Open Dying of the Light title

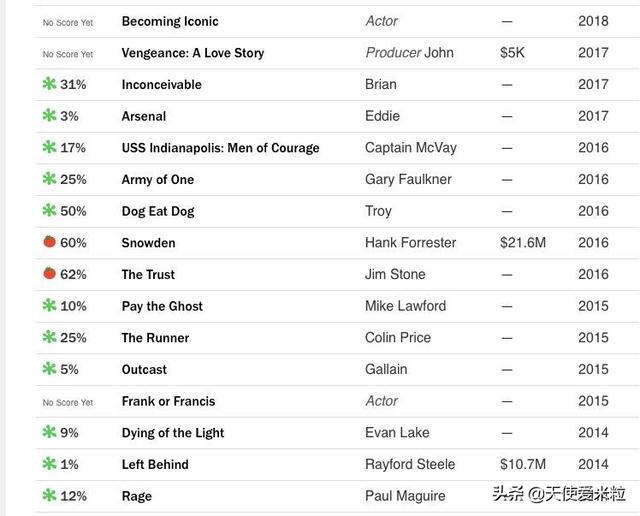point(173,433)
